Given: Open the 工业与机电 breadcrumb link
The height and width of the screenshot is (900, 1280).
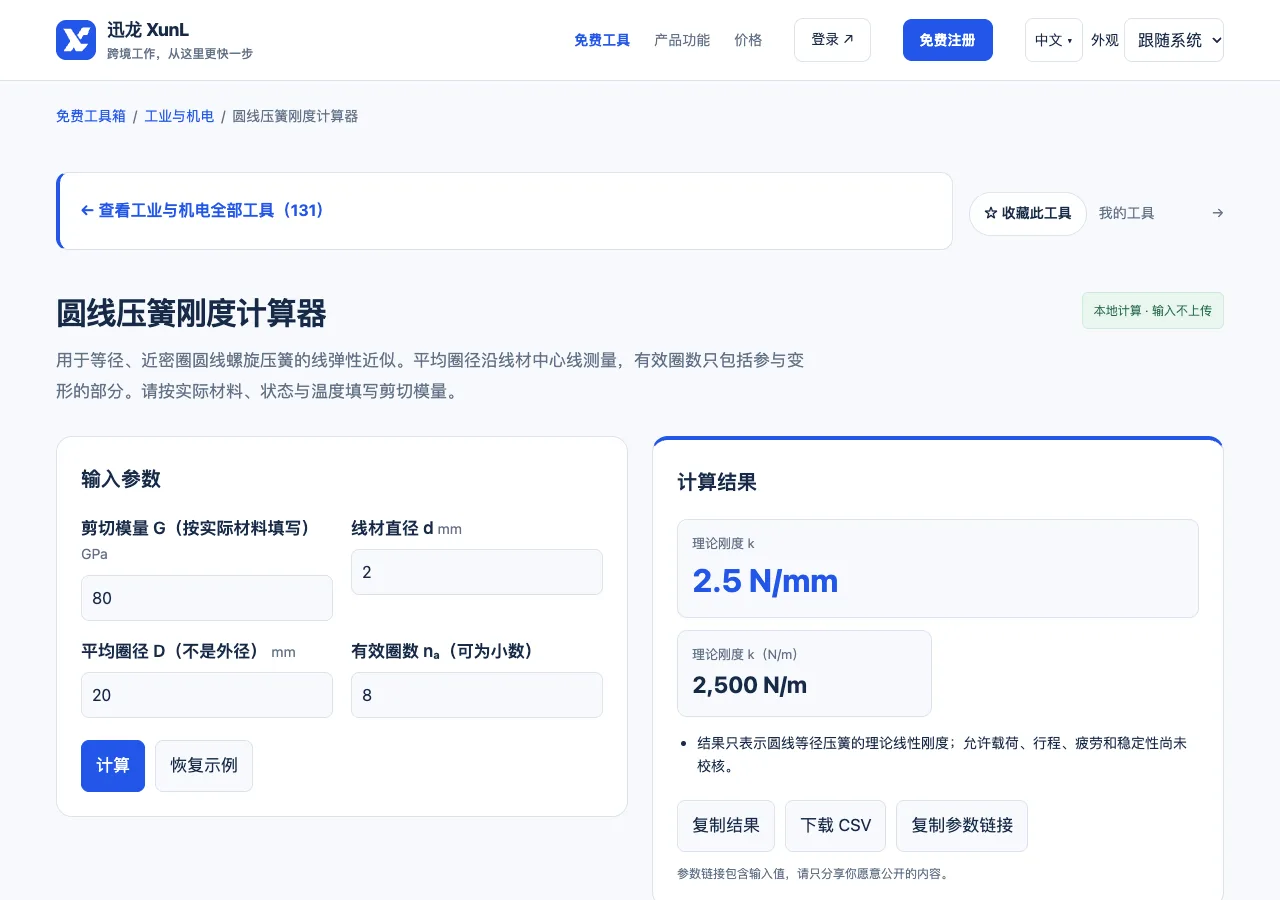Looking at the screenshot, I should pos(179,116).
